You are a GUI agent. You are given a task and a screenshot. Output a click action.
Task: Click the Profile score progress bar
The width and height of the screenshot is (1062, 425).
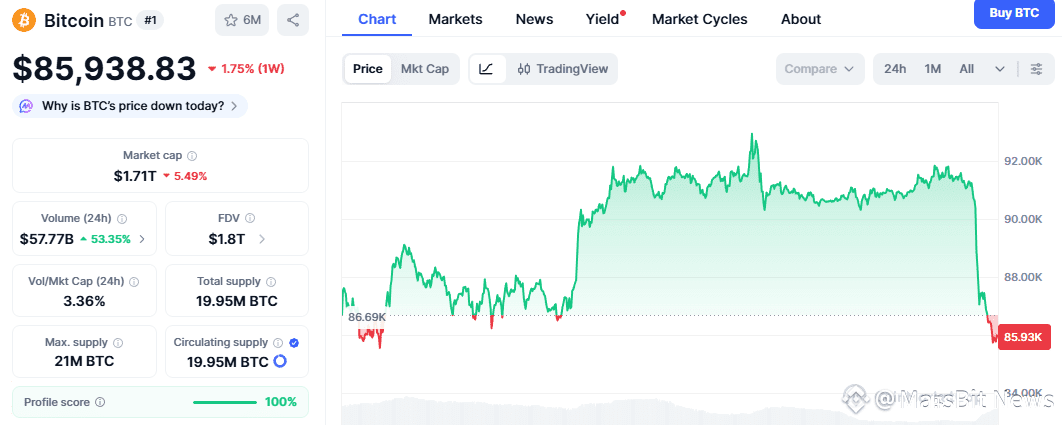coord(225,402)
